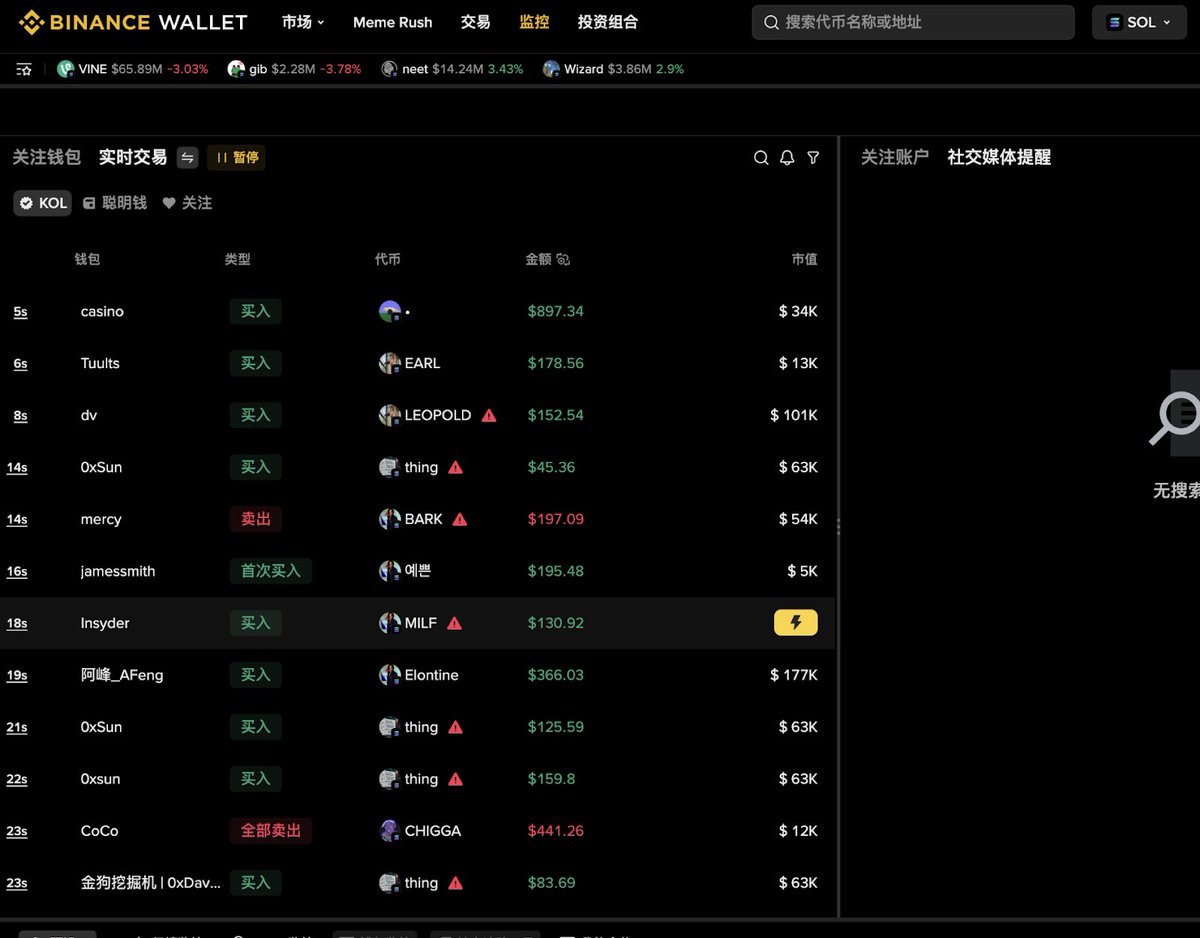Click the $ 177K market cap value
1200x938 pixels.
[794, 675]
